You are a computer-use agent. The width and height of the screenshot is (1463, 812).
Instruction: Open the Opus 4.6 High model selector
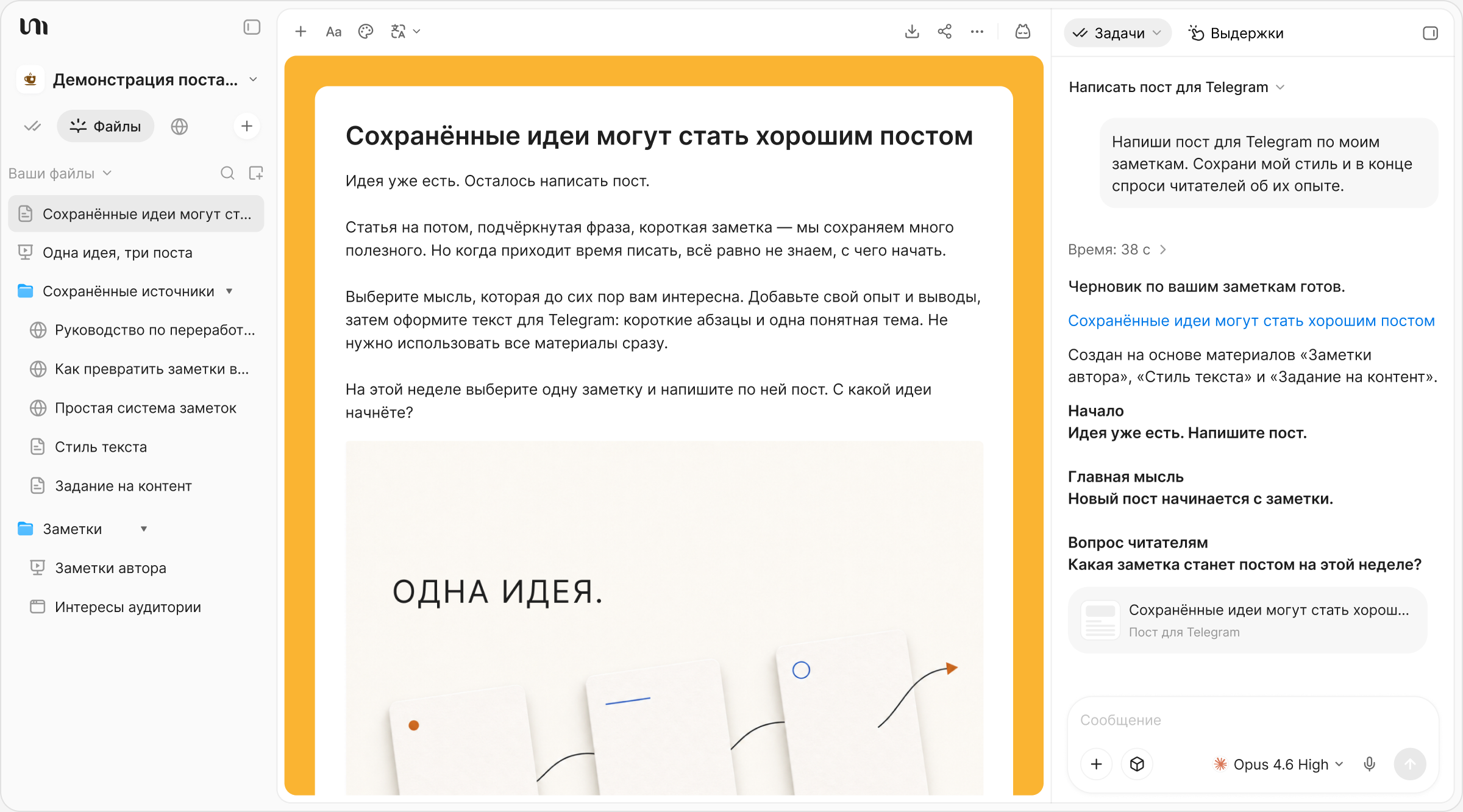(x=1278, y=764)
